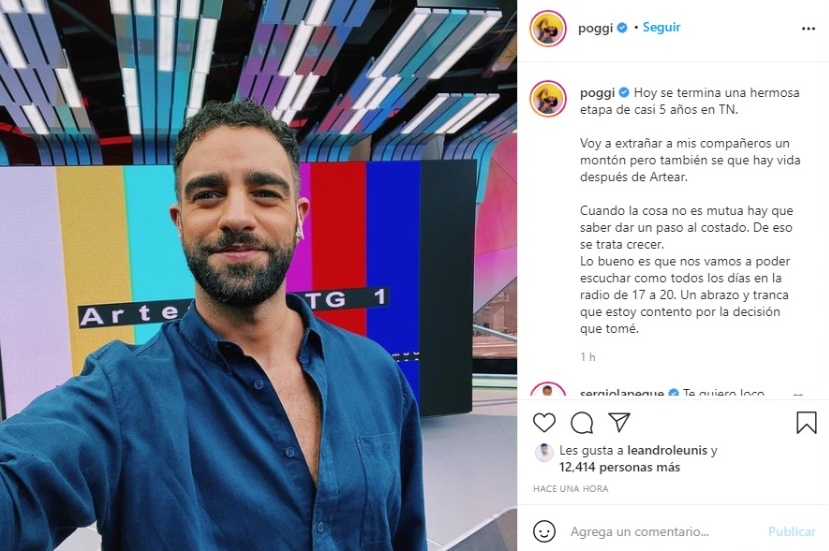Open the emoji picker smiley icon
This screenshot has height=551, width=829.
click(544, 531)
